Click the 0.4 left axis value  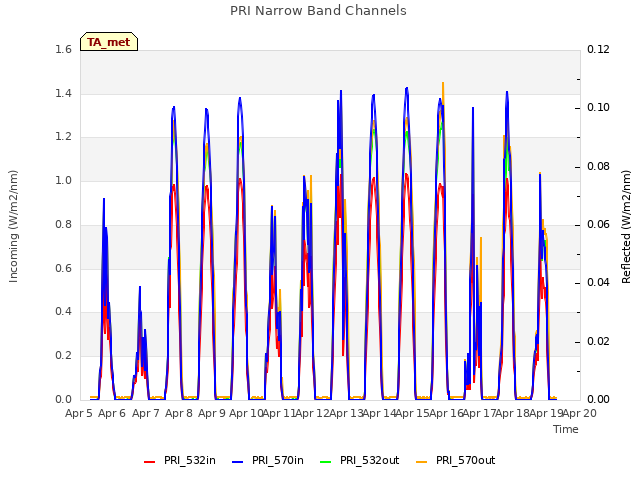coord(64,312)
